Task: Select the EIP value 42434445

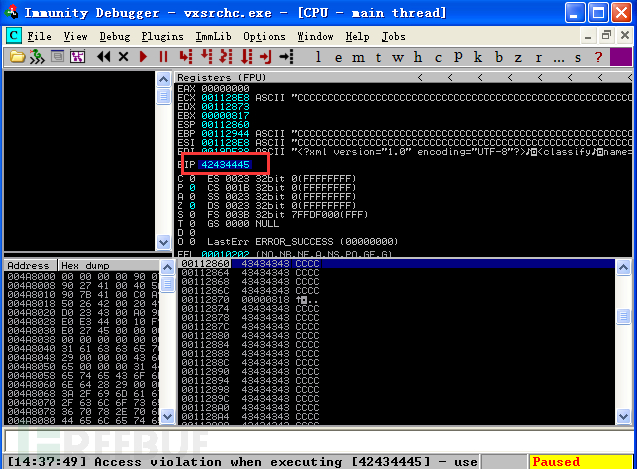Action: click(x=225, y=165)
